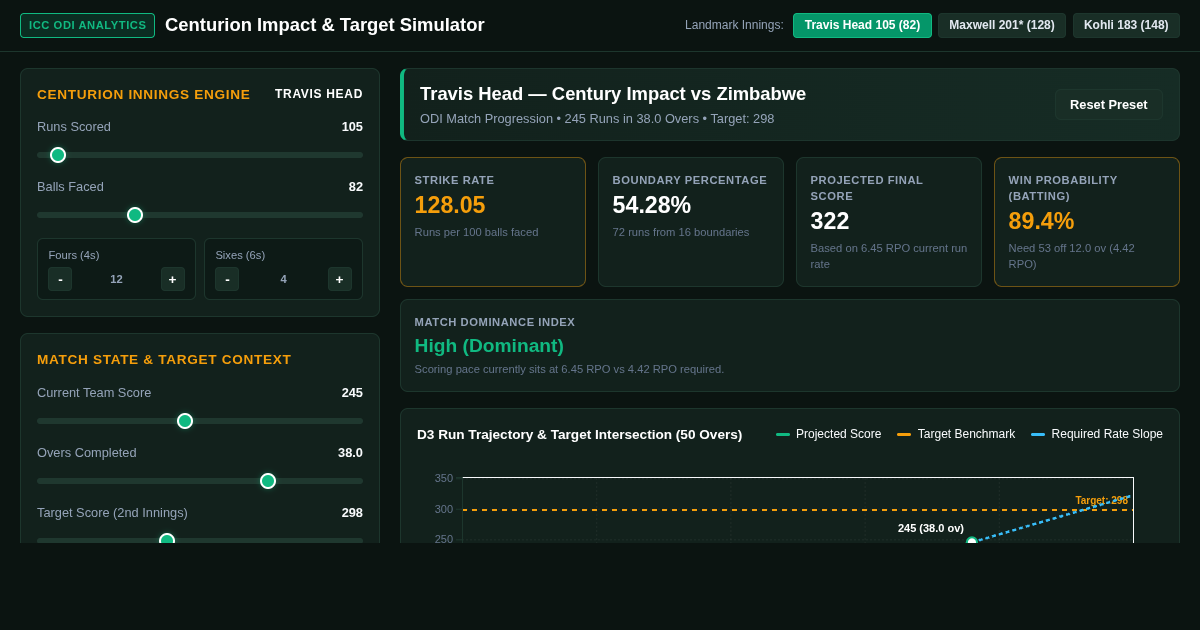Decrease the Fours count with minus
Screen dimensions: 1200x630
click(x=60, y=279)
